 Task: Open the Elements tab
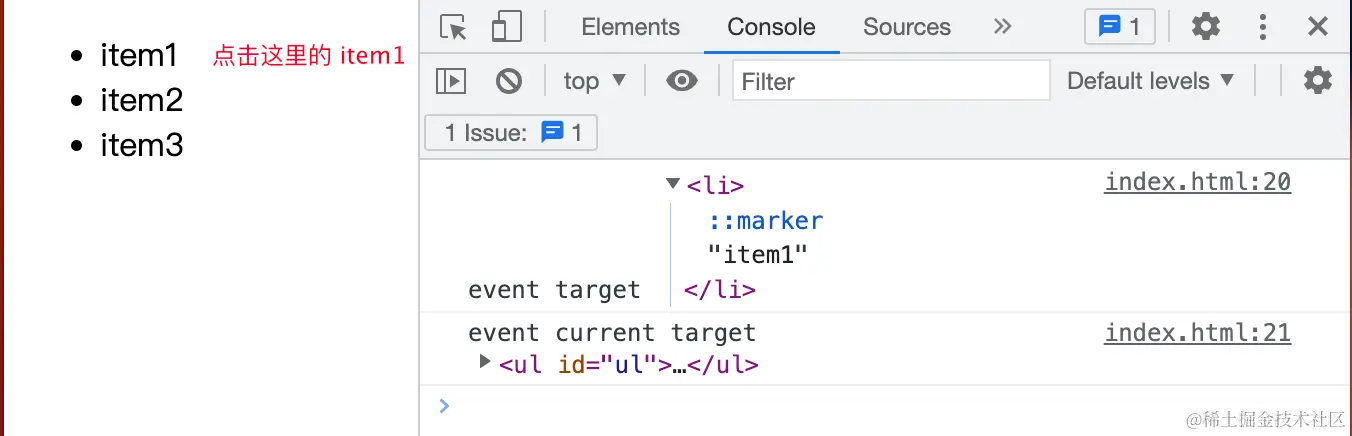[630, 27]
